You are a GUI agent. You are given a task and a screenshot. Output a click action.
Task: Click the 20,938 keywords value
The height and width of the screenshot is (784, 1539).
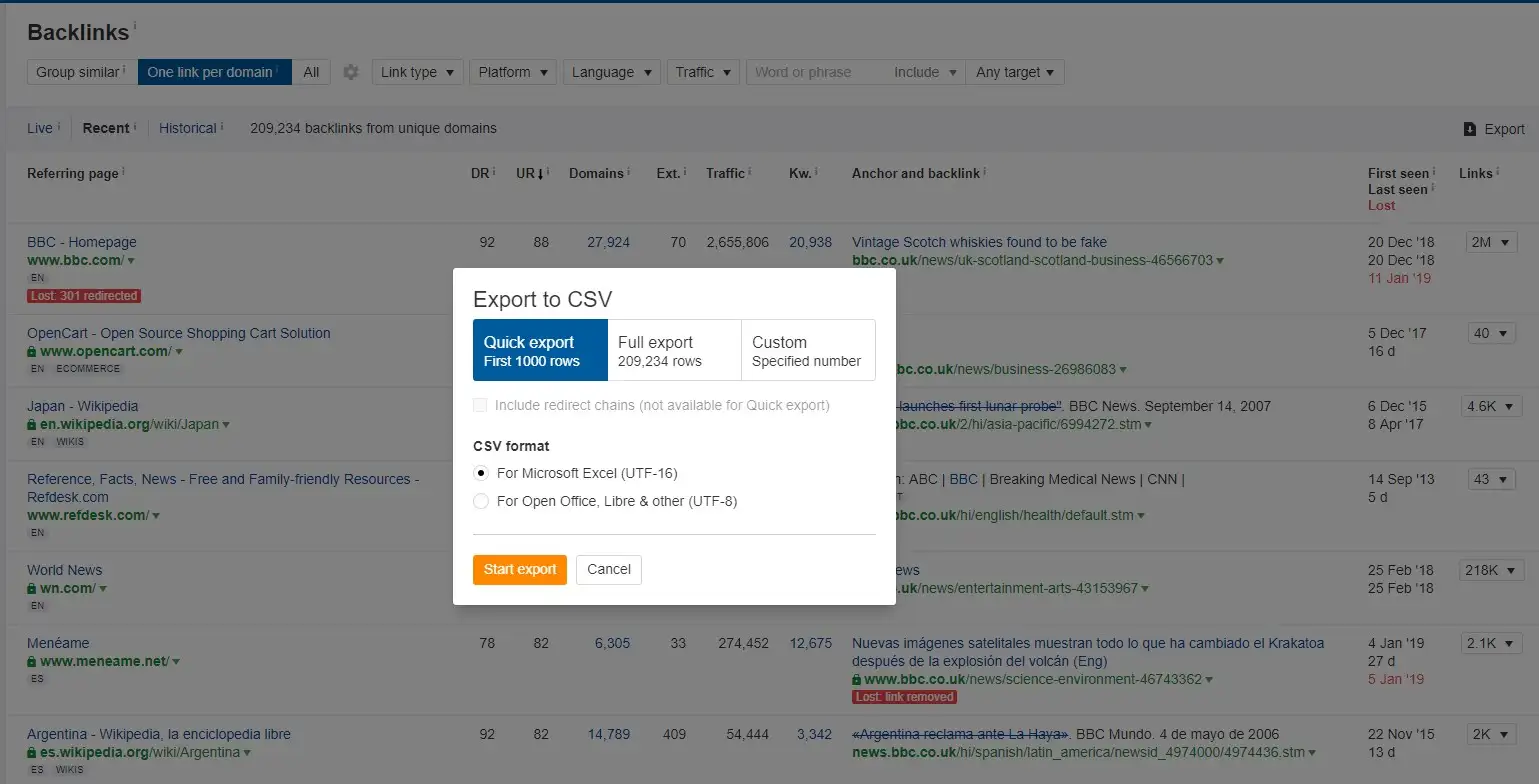pos(811,242)
